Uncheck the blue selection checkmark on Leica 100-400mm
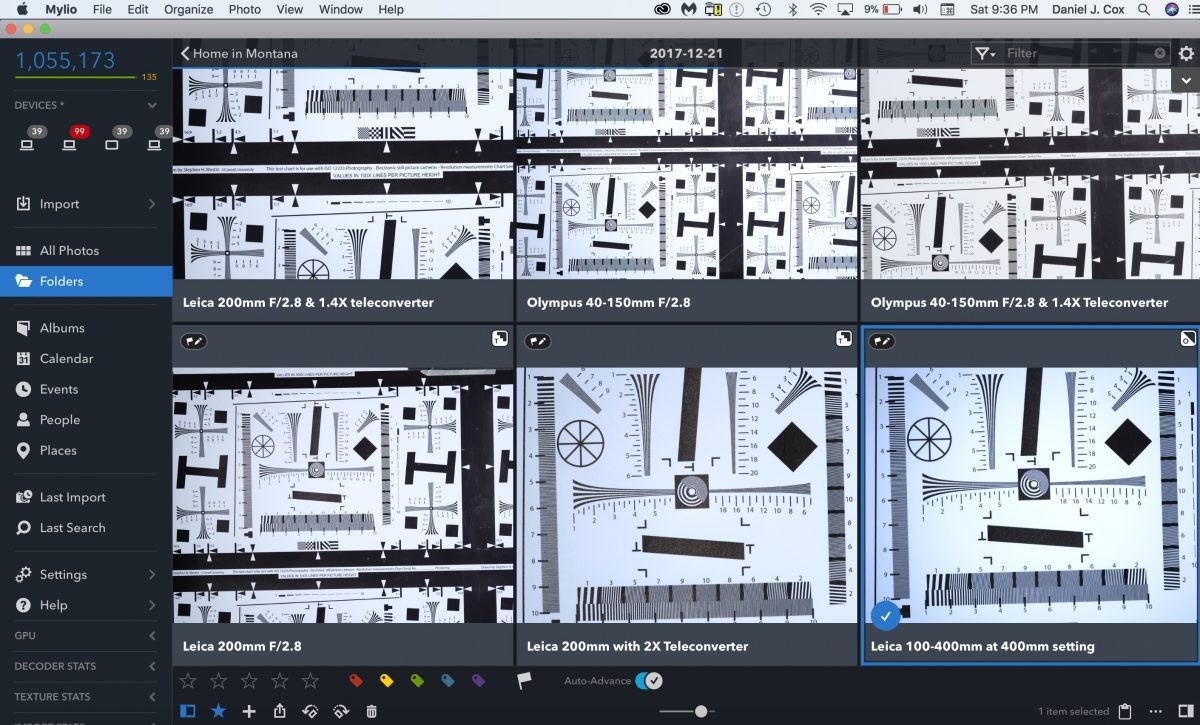 coord(885,616)
